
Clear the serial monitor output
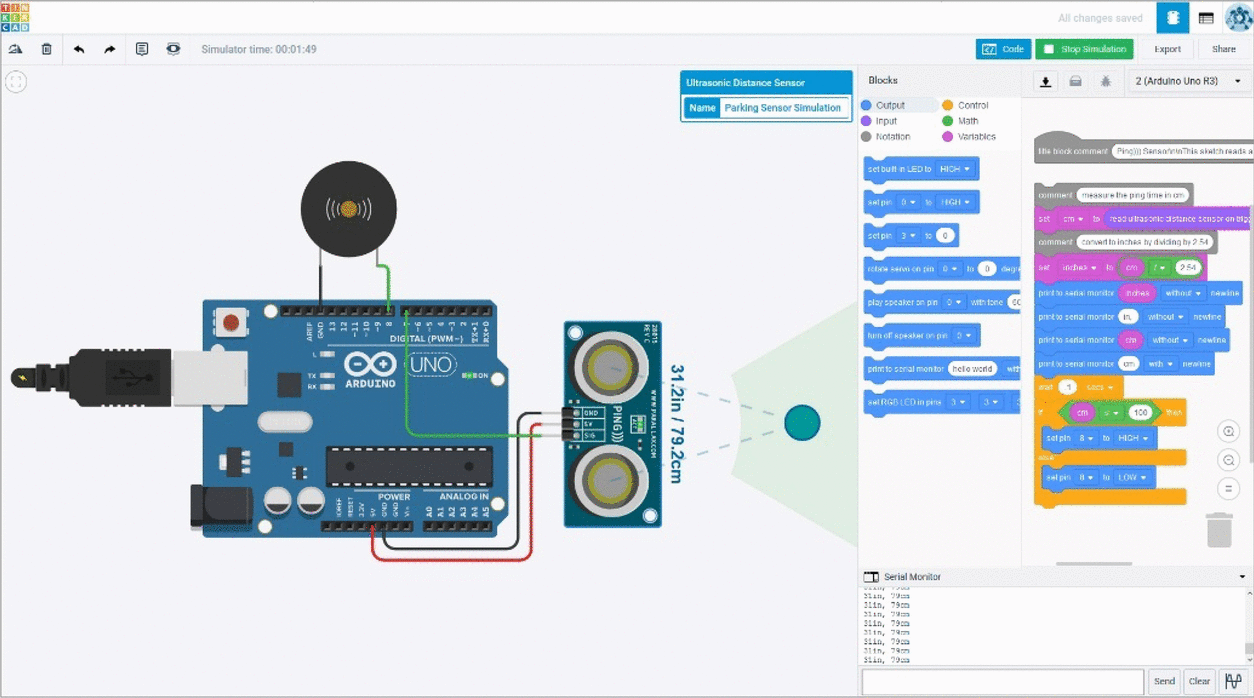pos(1199,681)
